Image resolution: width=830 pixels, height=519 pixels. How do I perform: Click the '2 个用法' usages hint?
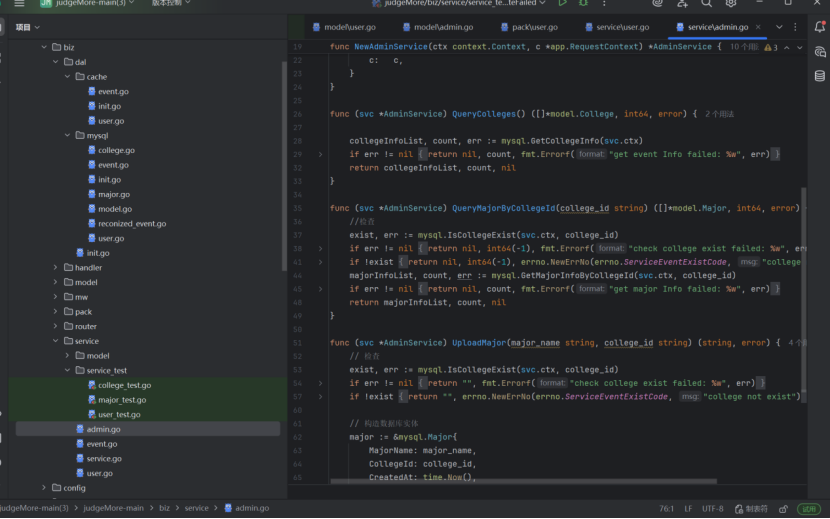pos(719,114)
